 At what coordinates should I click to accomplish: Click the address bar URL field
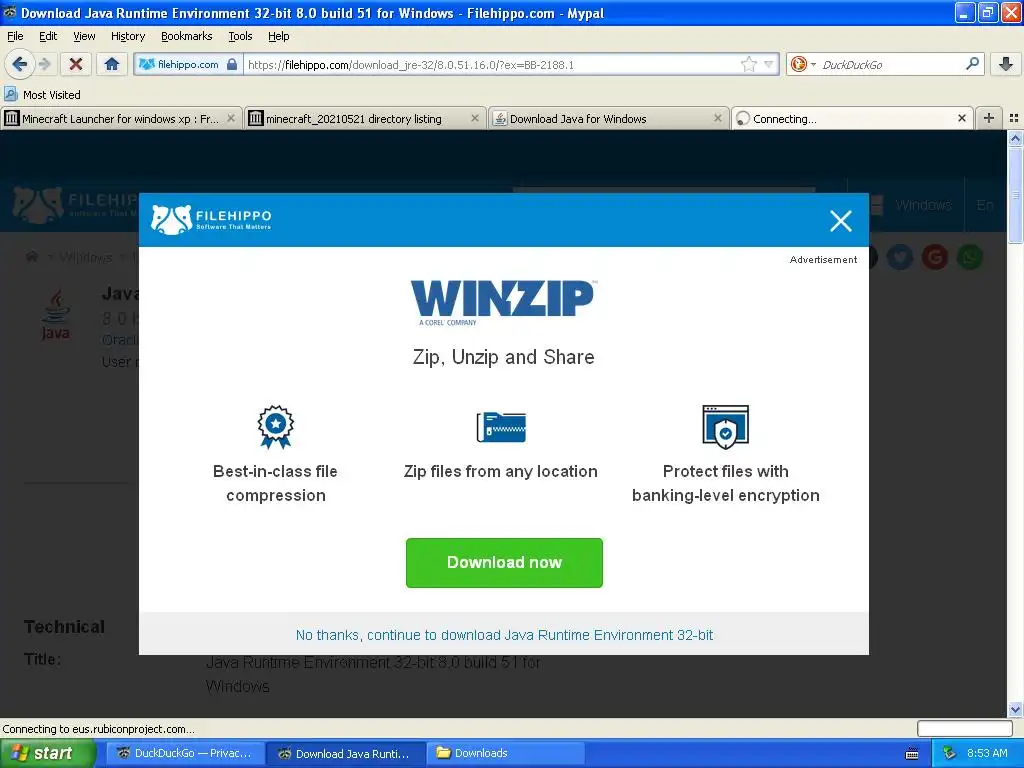point(490,64)
